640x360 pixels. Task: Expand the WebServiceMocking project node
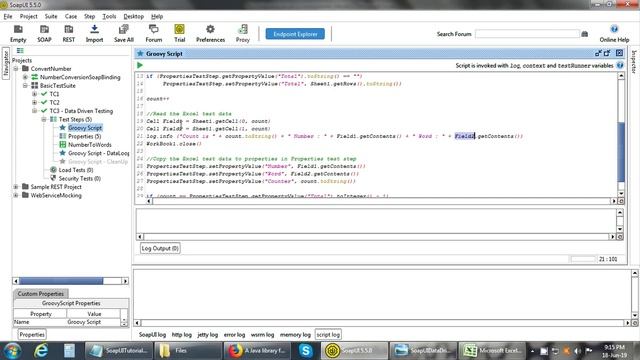(x=16, y=195)
